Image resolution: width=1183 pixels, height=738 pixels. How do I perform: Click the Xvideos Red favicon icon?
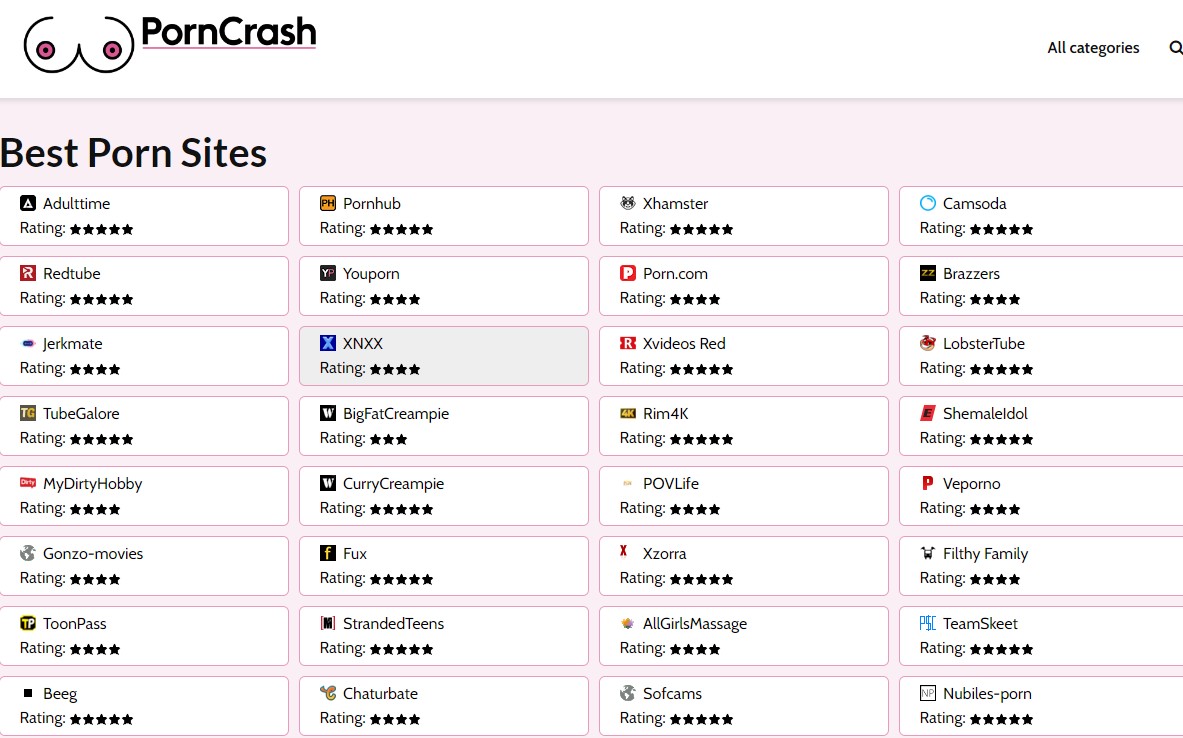pyautogui.click(x=628, y=343)
